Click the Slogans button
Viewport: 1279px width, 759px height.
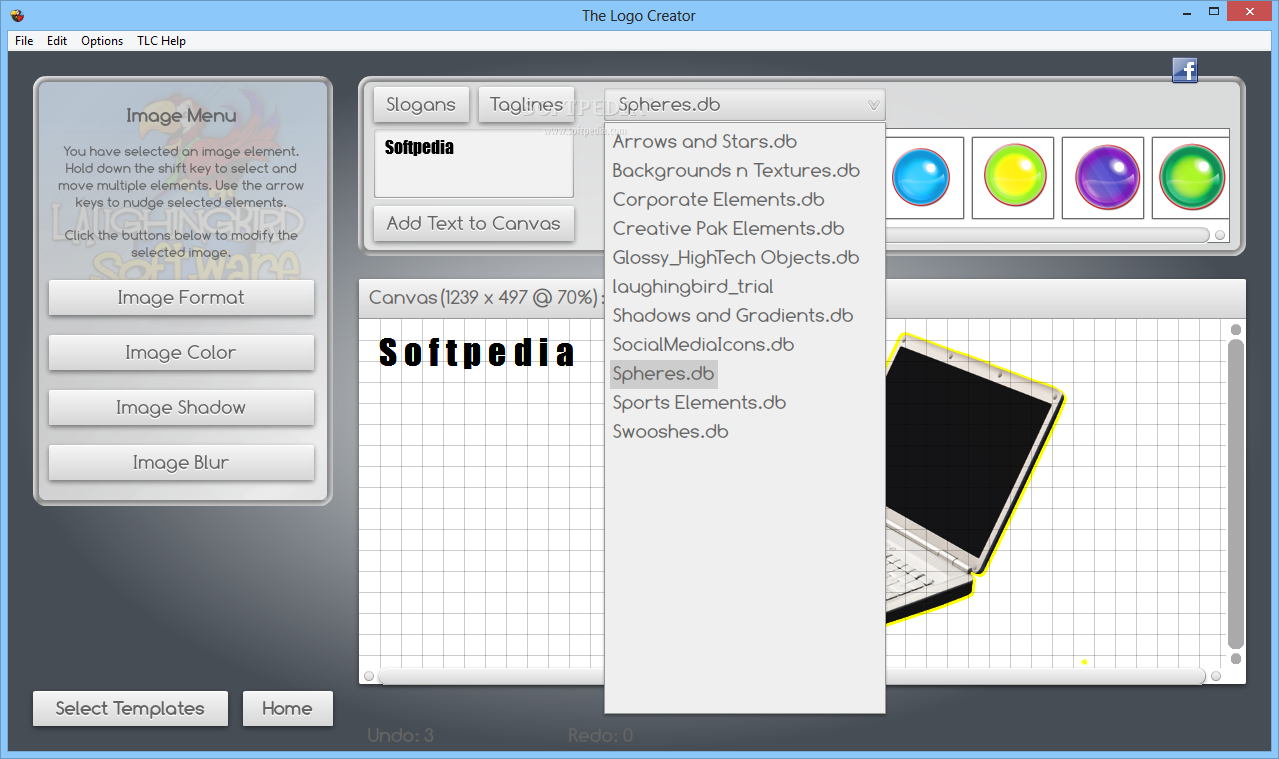coord(421,104)
